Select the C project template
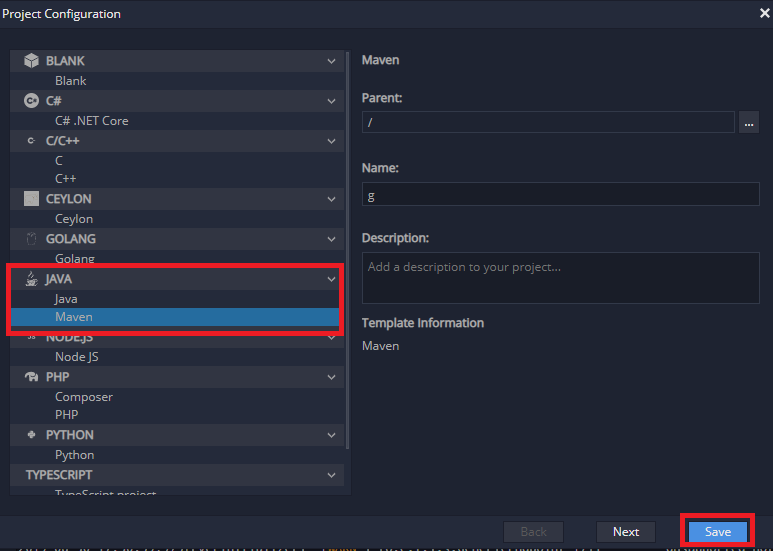Image resolution: width=773 pixels, height=551 pixels. pyautogui.click(x=177, y=161)
